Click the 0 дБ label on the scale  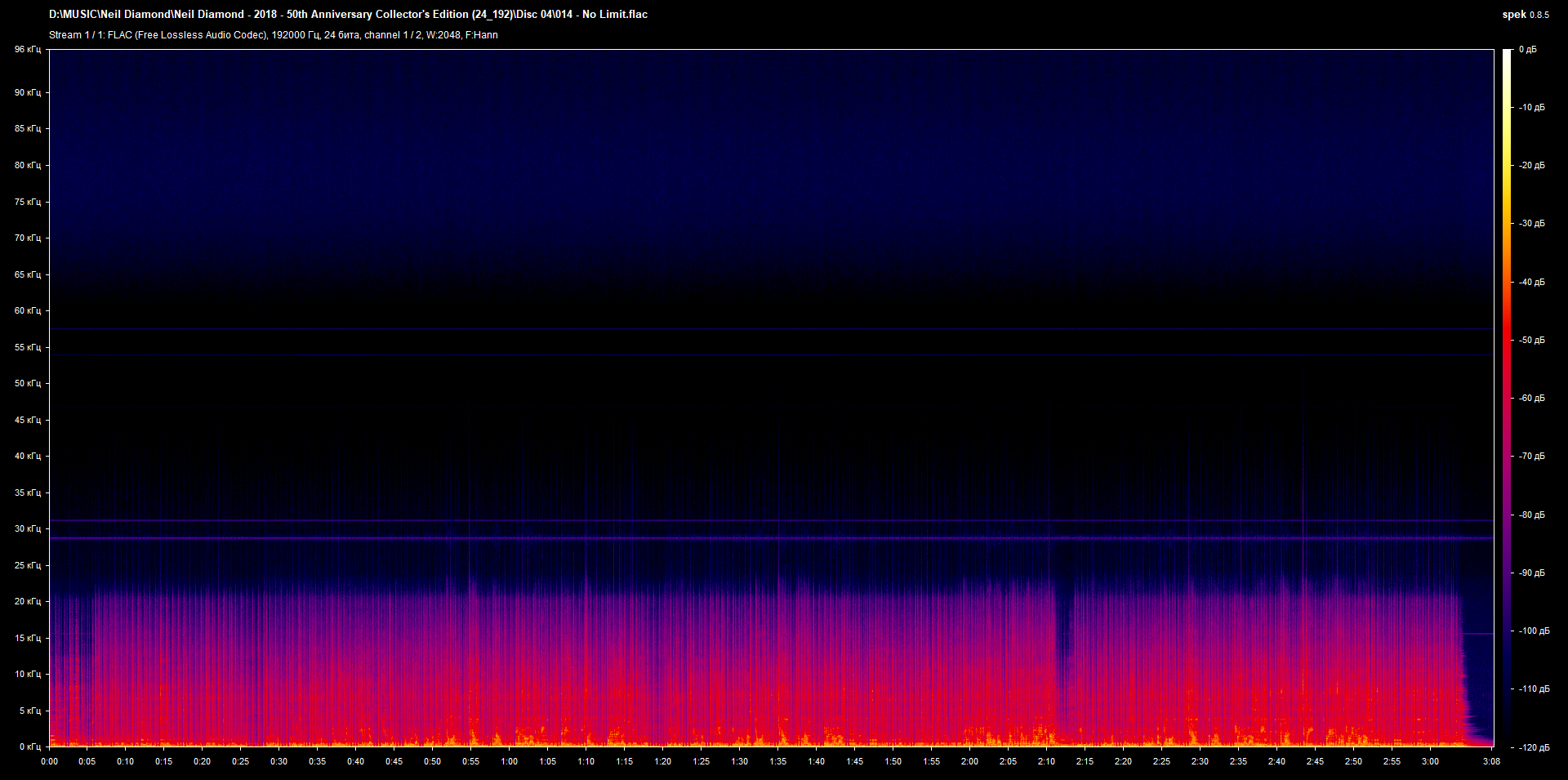click(1528, 50)
